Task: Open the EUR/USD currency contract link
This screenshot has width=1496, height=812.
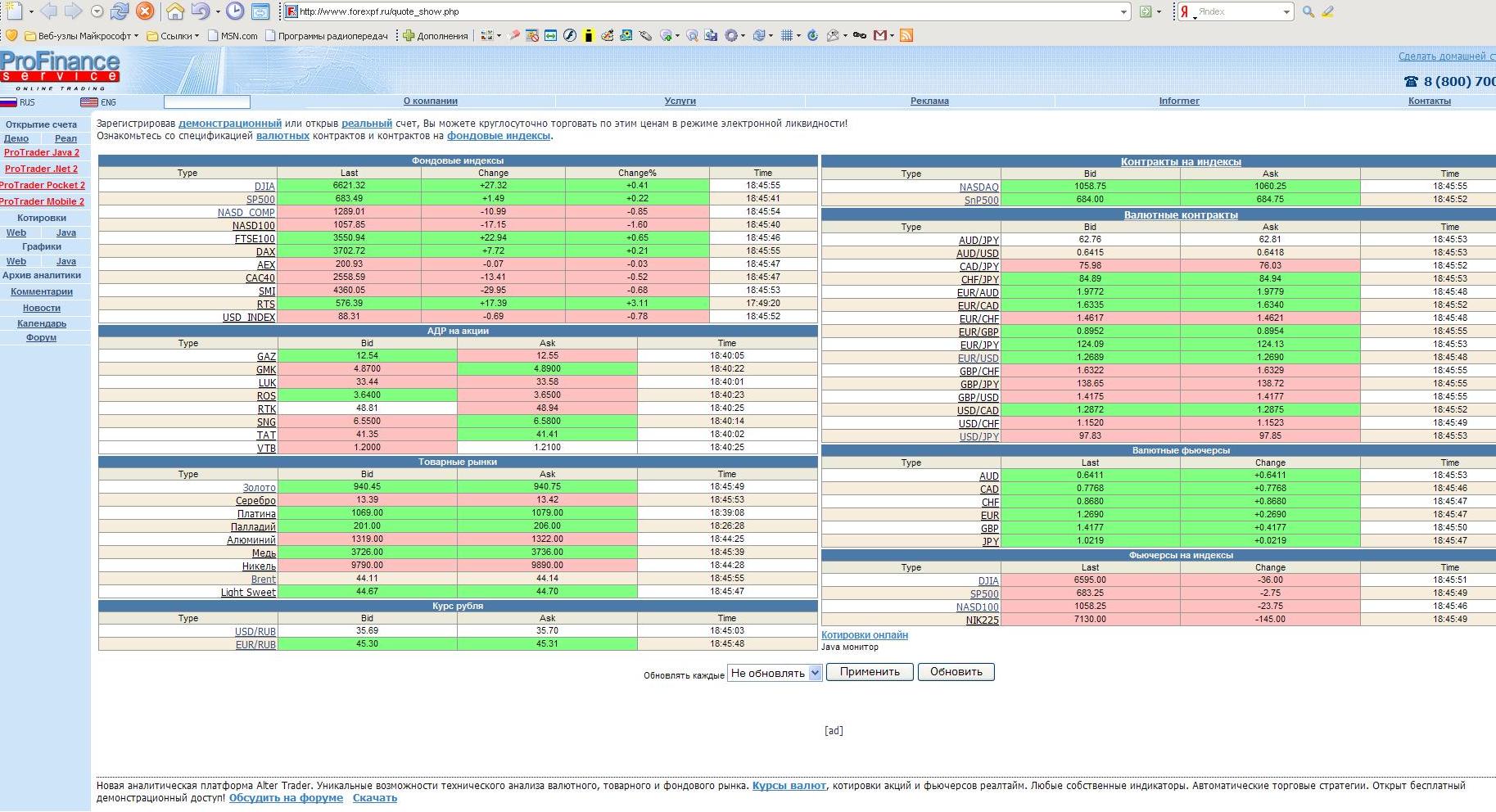Action: tap(979, 359)
